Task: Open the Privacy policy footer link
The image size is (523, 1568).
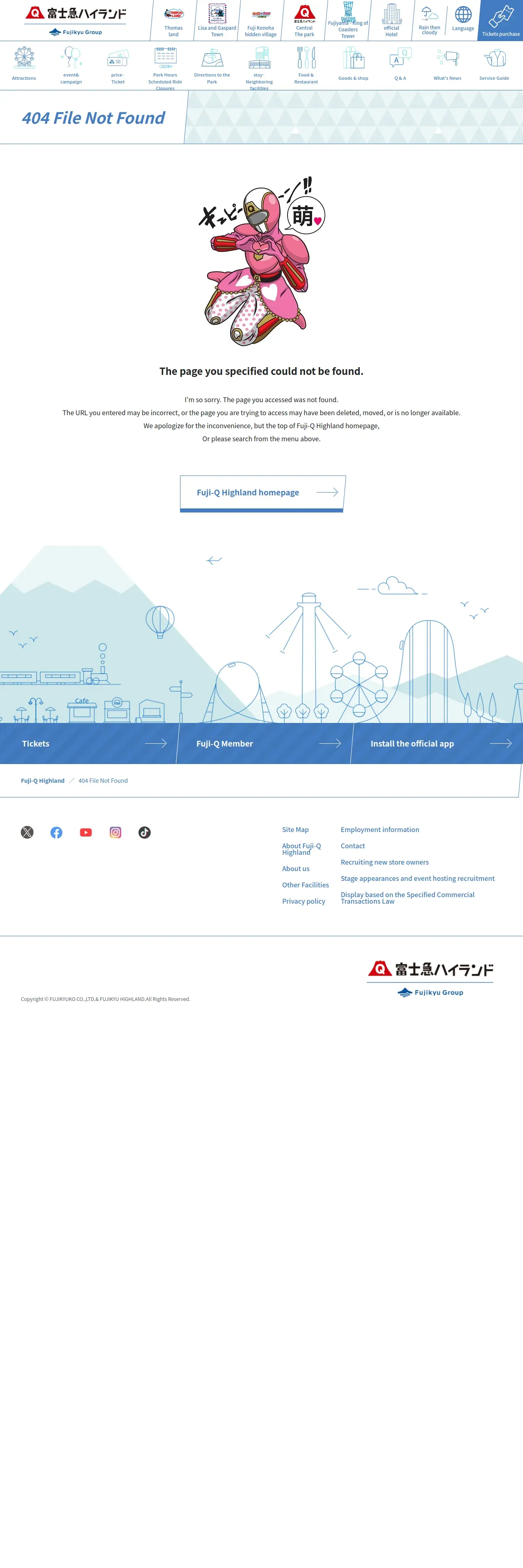Action: 304,902
